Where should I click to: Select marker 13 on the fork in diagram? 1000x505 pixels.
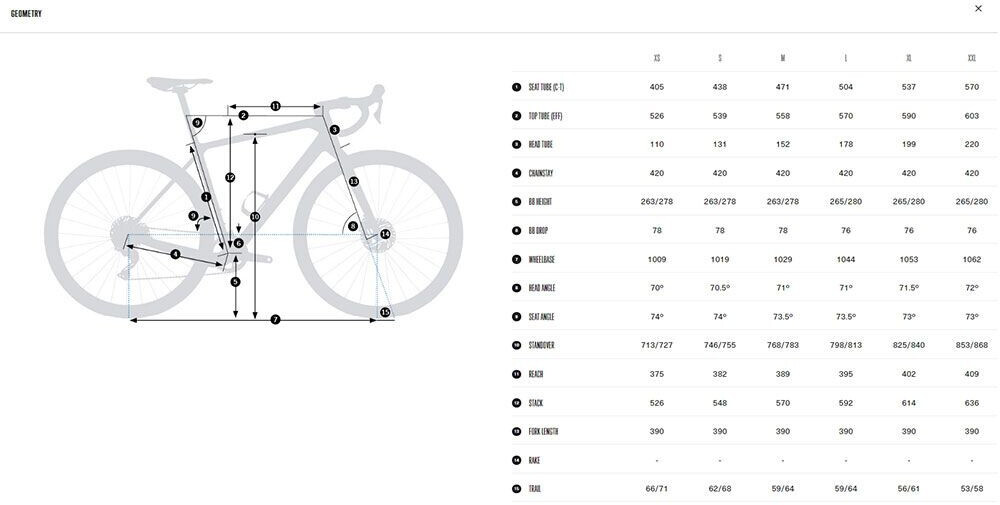pos(353,182)
